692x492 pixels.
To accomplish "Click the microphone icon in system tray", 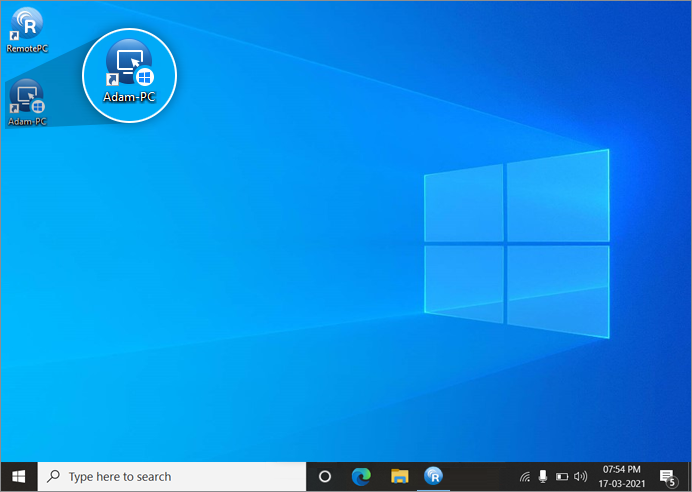I will point(543,477).
